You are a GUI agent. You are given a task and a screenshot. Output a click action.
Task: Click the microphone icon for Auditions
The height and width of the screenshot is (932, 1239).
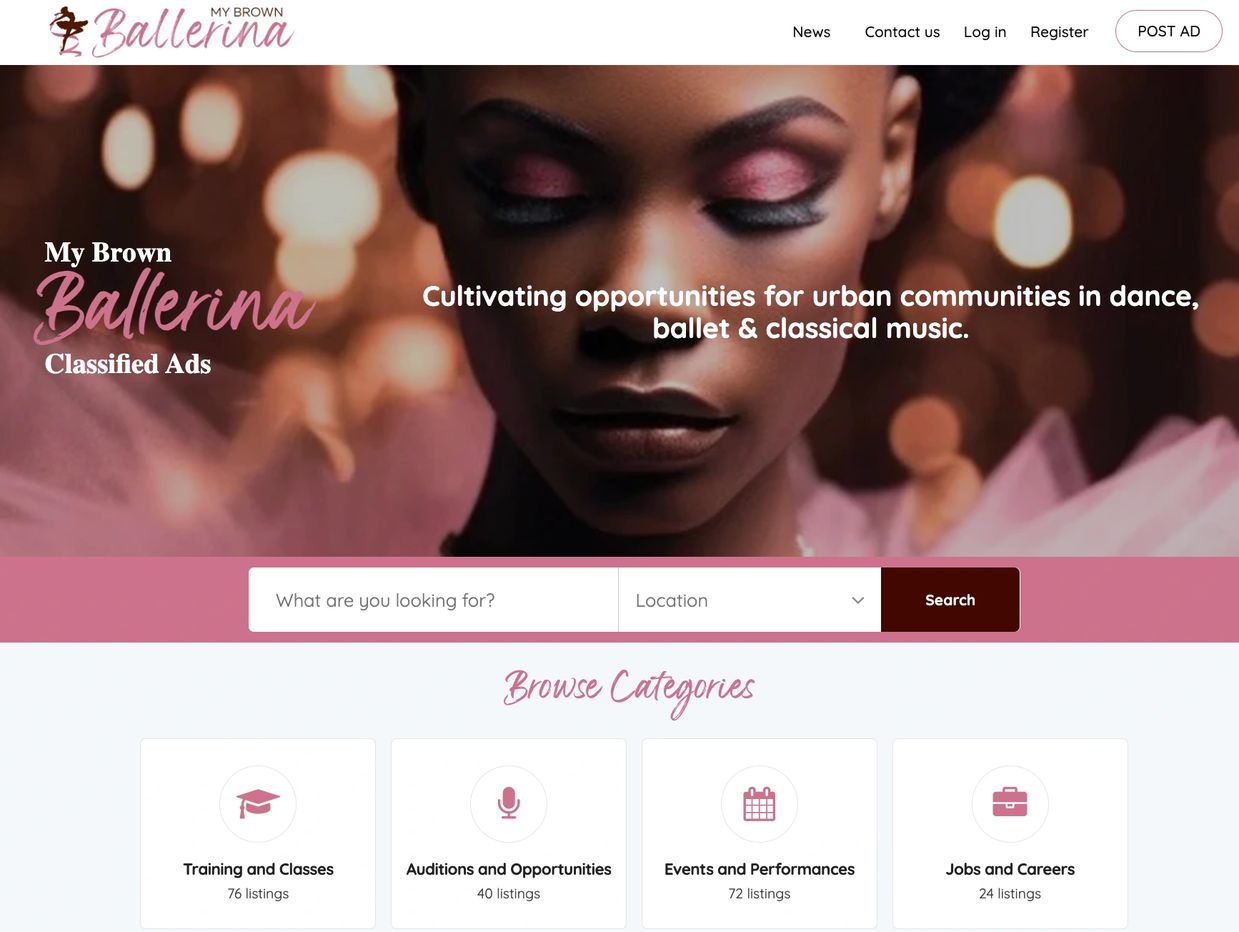pos(509,803)
